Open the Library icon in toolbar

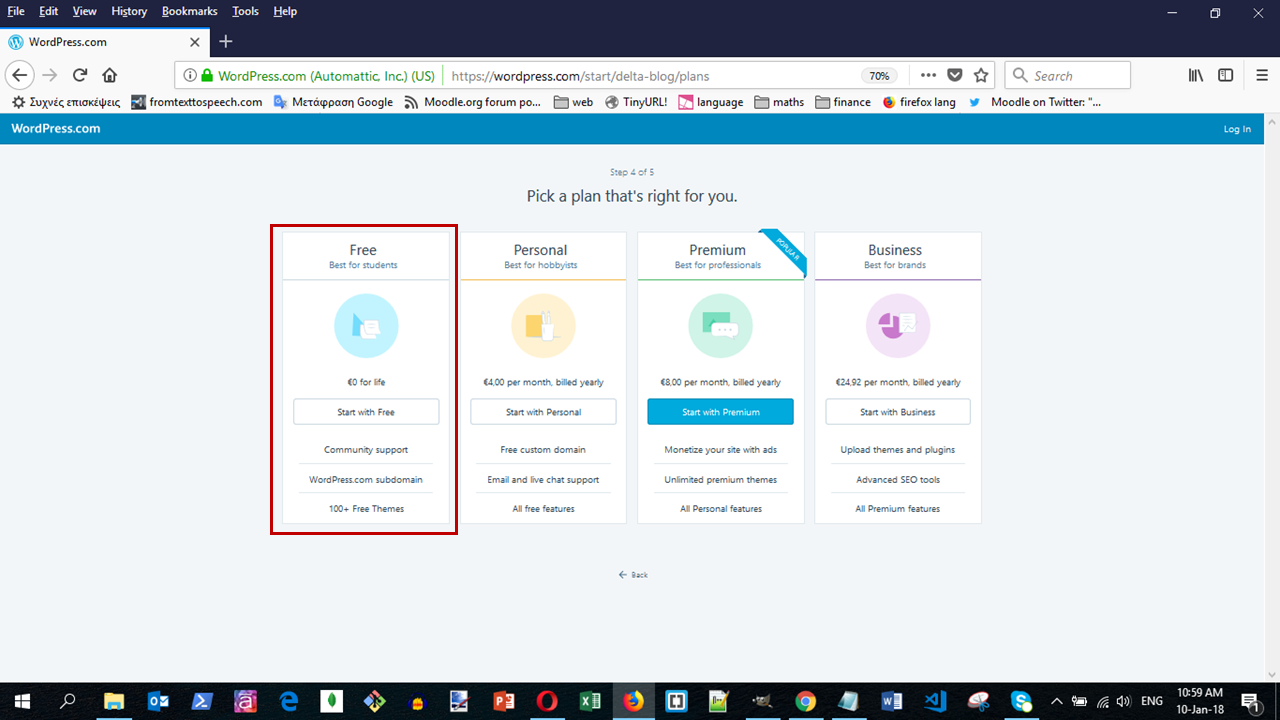1196,75
